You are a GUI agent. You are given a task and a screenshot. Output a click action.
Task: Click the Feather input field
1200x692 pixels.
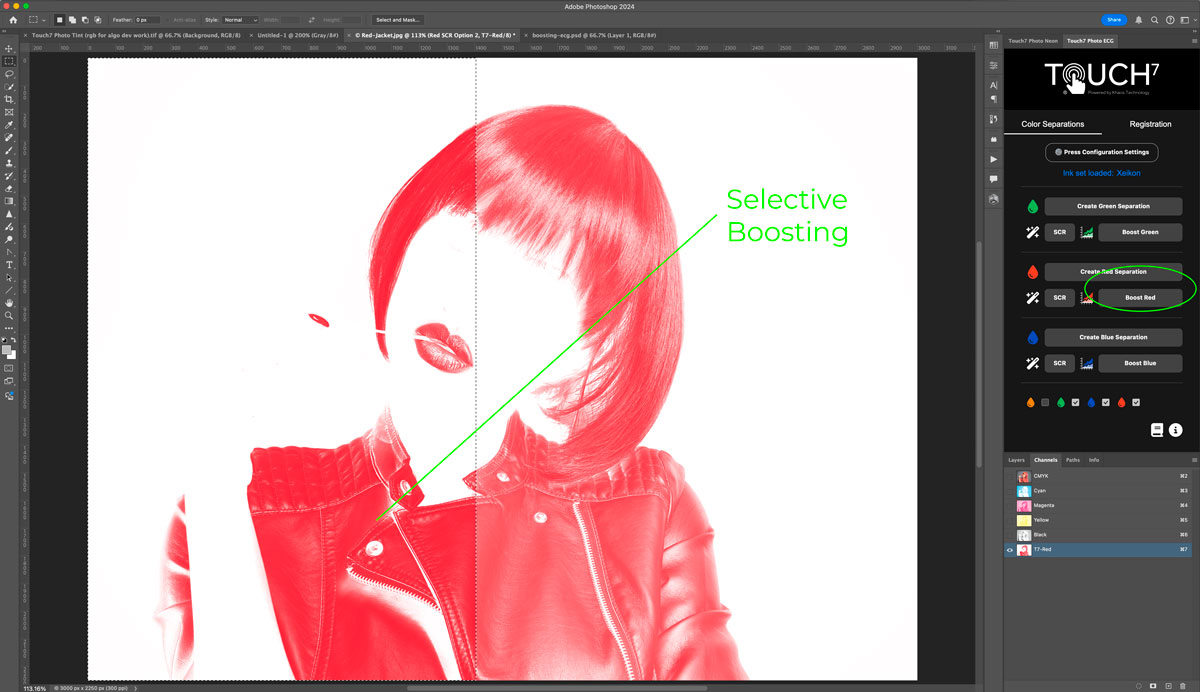(148, 19)
